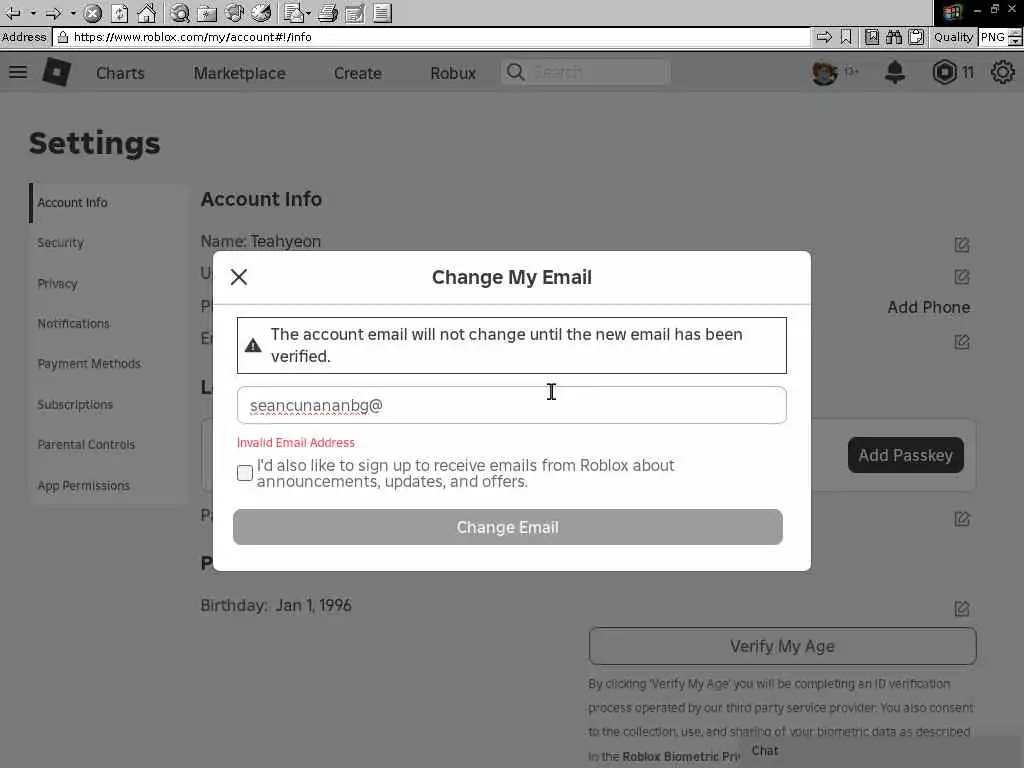1024x768 pixels.
Task: Click the Edit page toolbar icon
Action: click(355, 13)
